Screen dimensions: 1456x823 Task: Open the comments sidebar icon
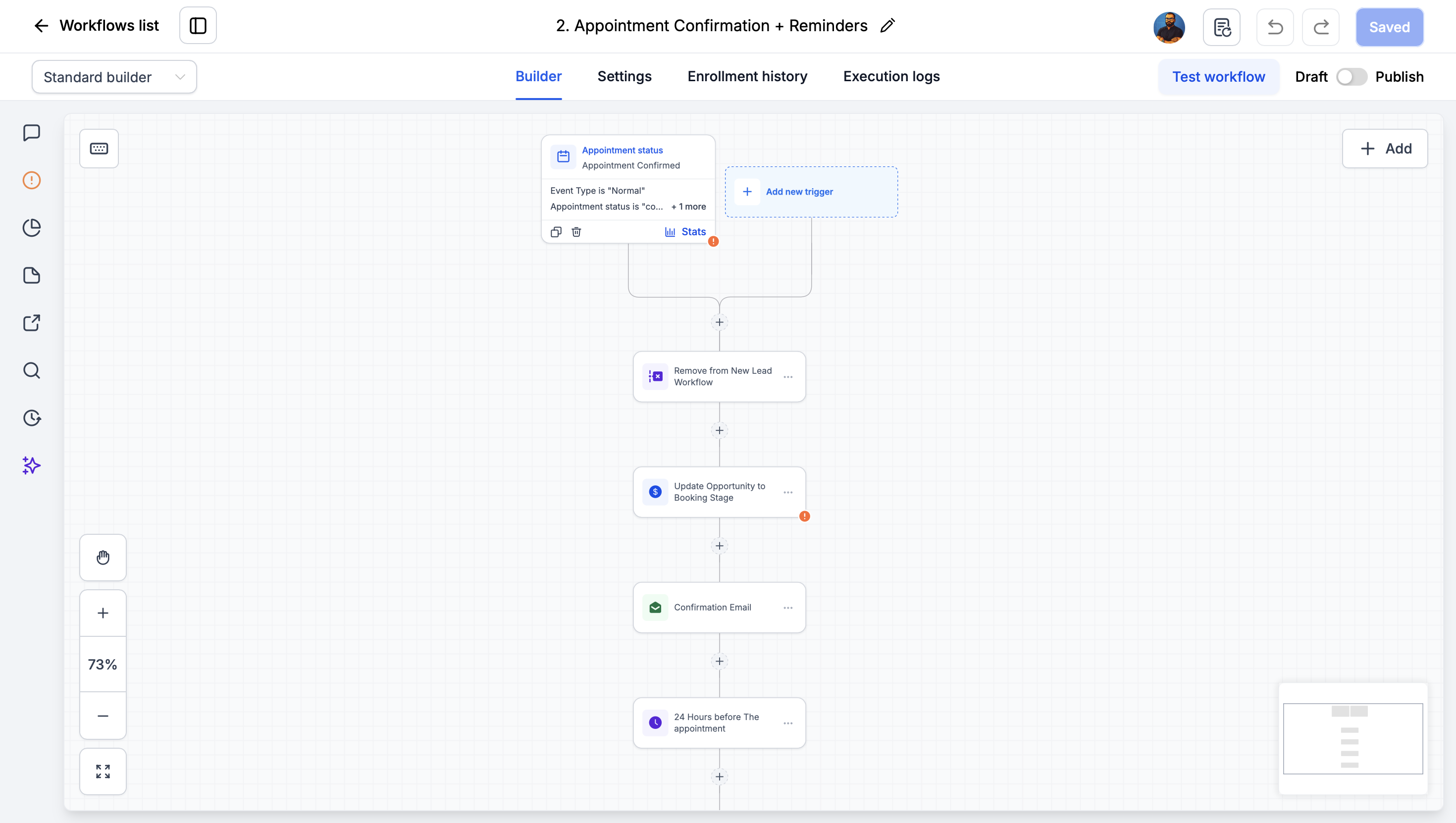tap(32, 133)
